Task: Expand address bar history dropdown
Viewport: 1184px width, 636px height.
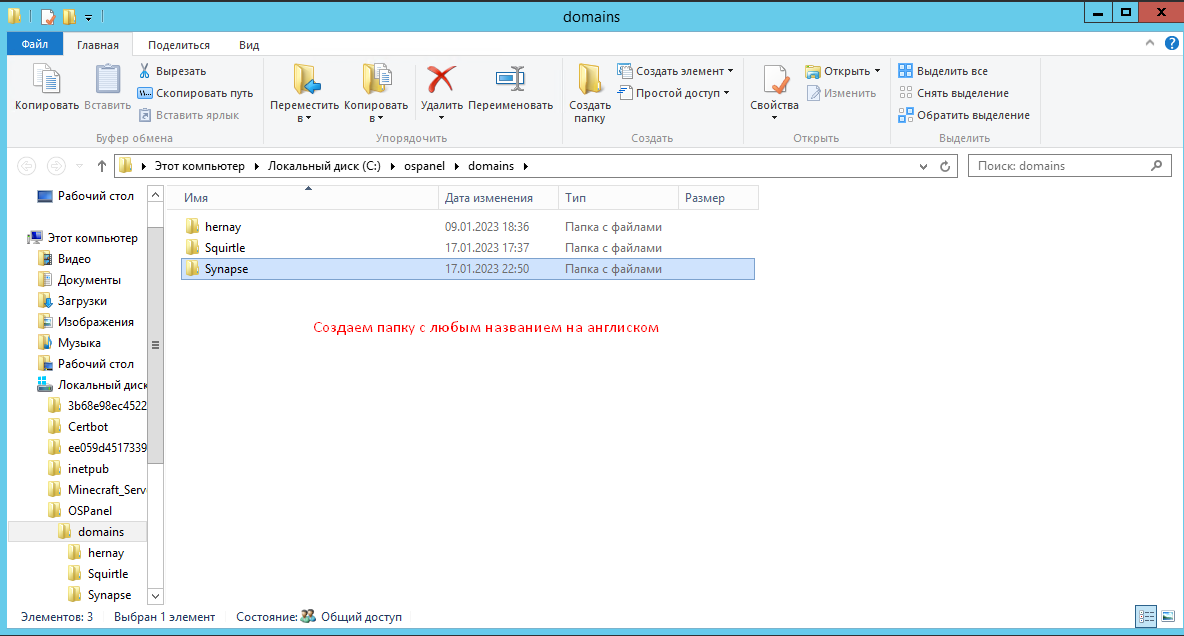Action: pyautogui.click(x=923, y=166)
